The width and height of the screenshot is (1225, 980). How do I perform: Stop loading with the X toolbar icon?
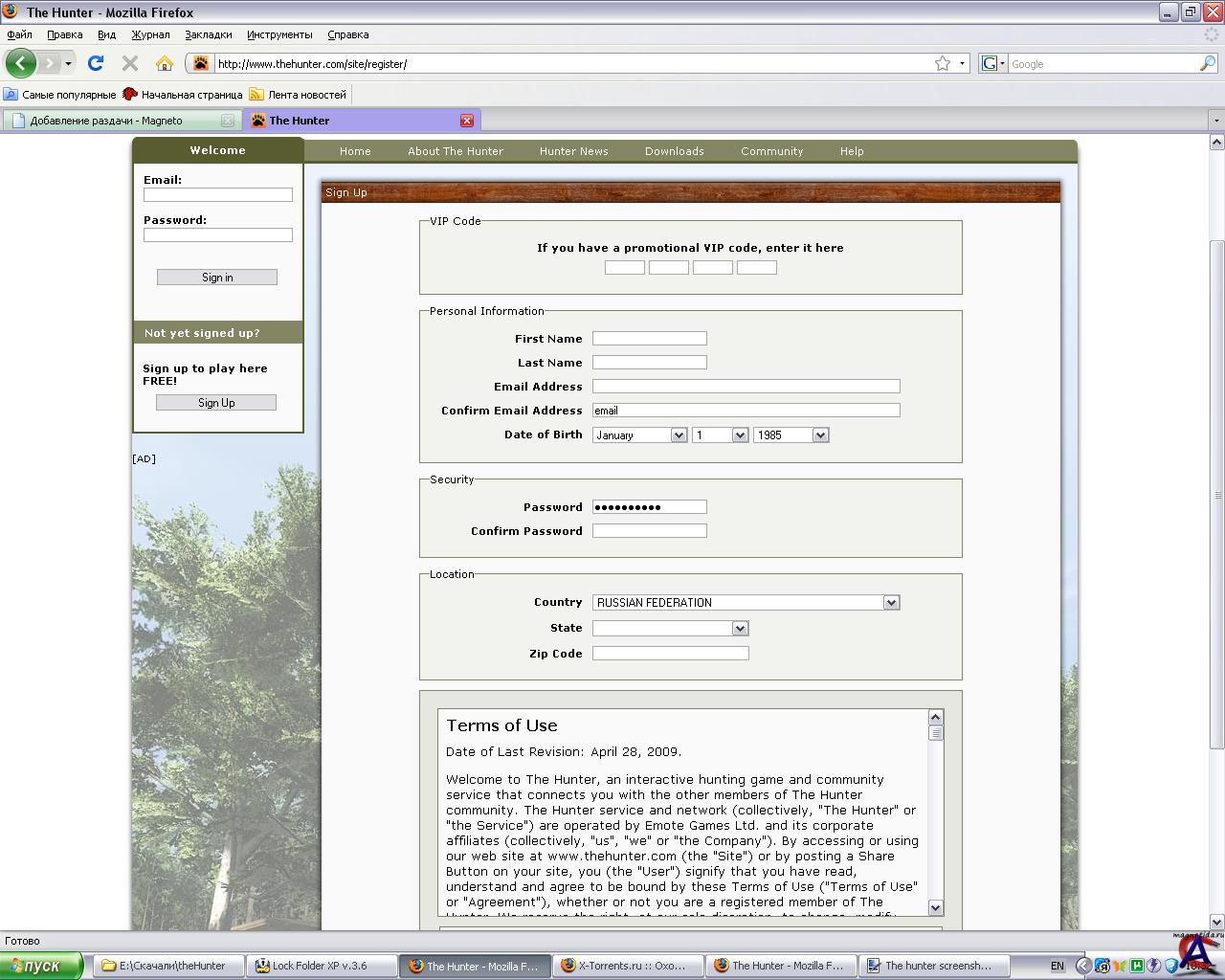point(130,63)
